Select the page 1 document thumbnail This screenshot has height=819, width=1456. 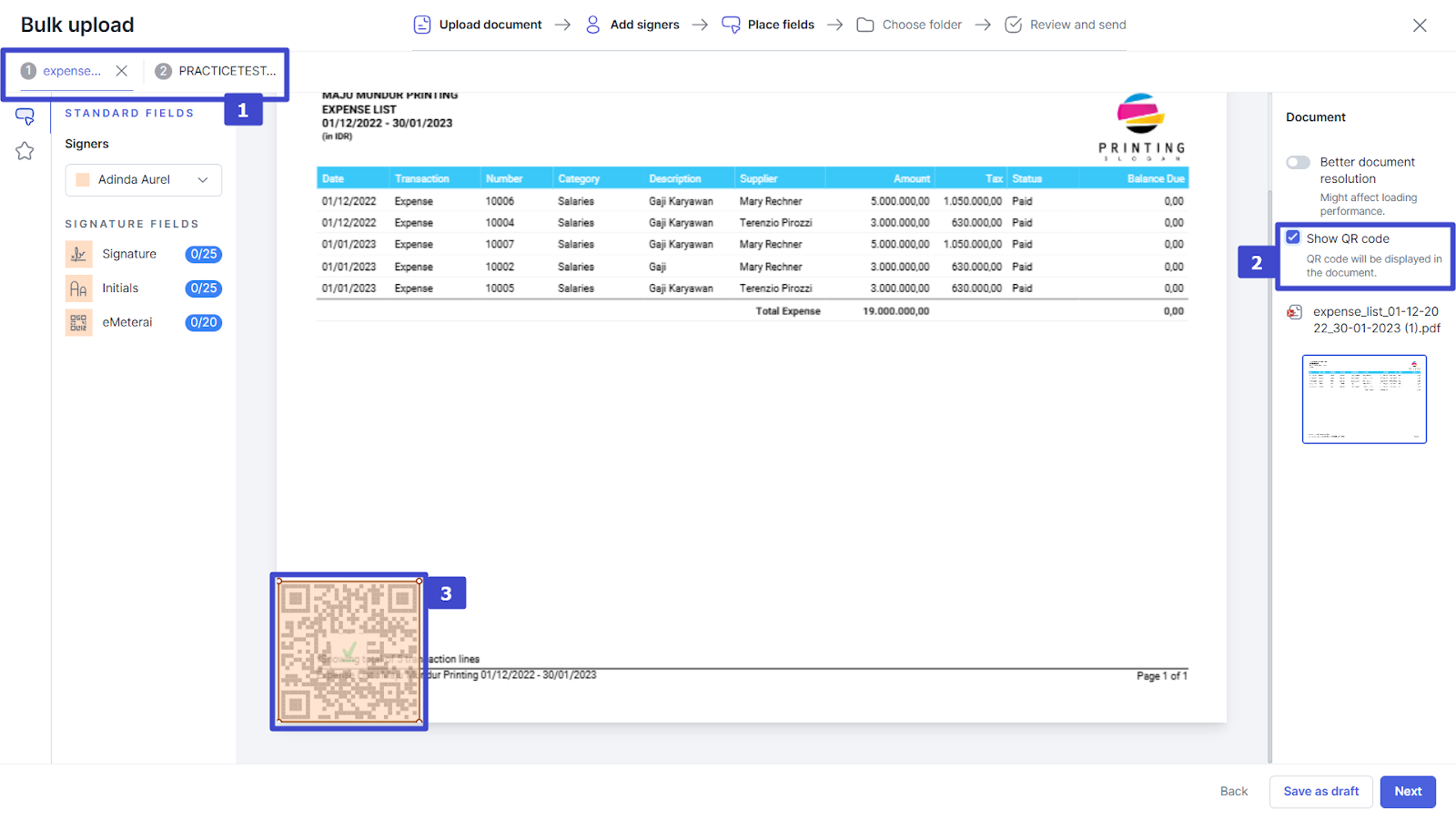pos(1364,399)
